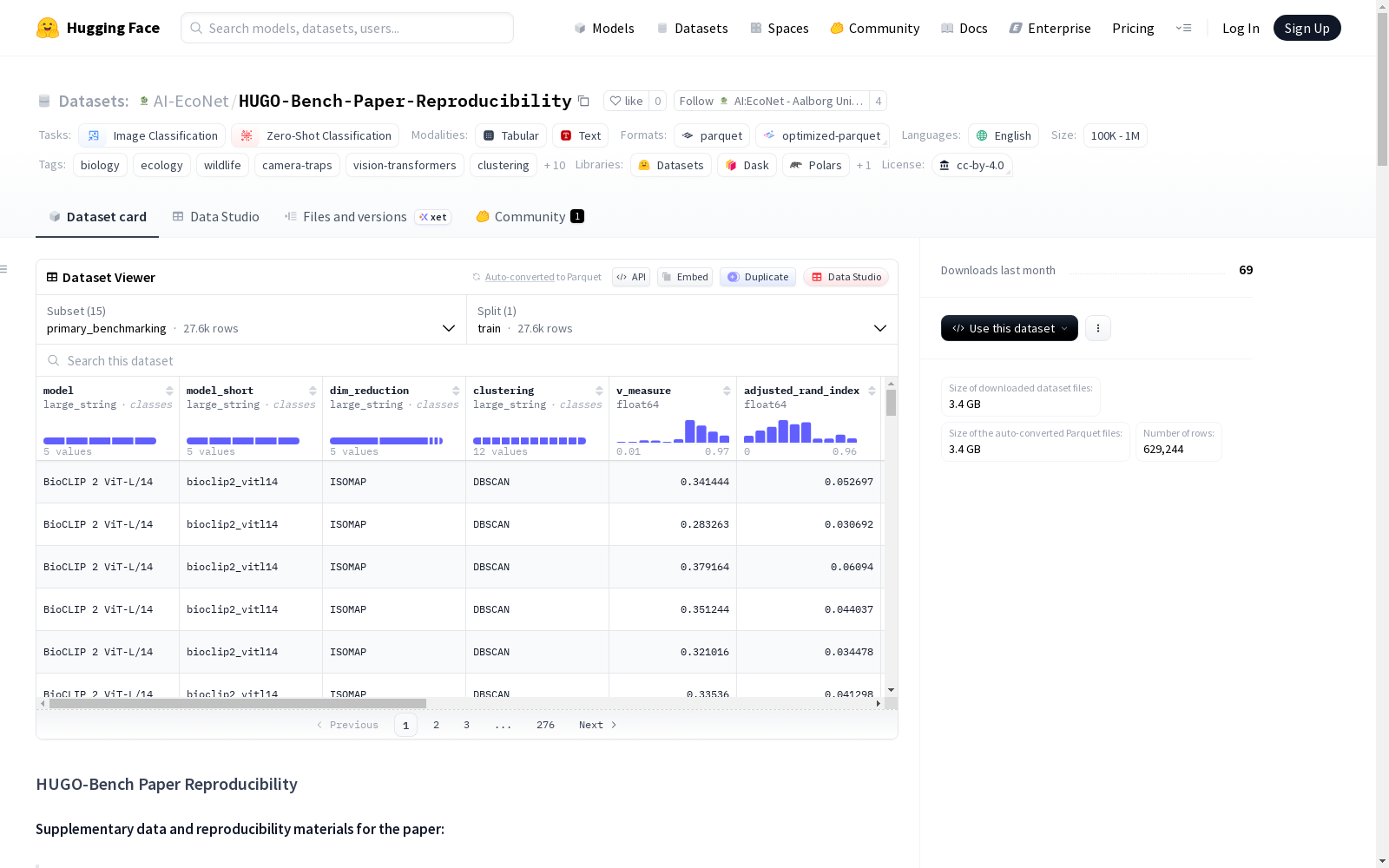
Task: Click the Log In link
Action: click(x=1241, y=28)
